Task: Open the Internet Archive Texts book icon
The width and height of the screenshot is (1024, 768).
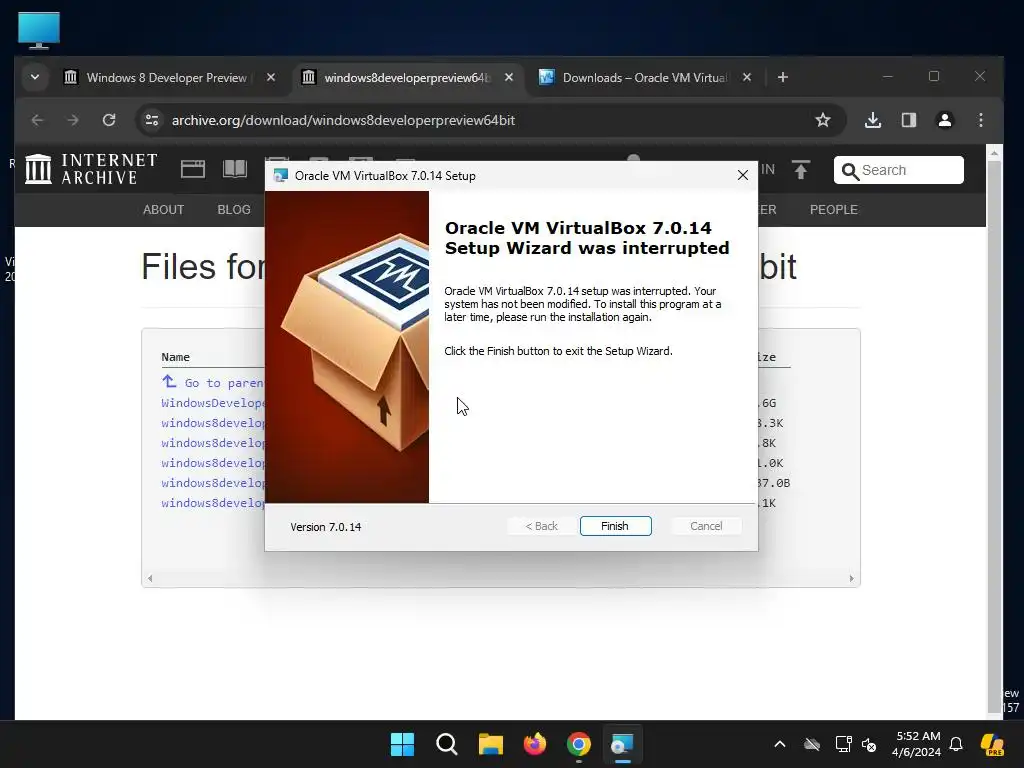Action: [234, 169]
